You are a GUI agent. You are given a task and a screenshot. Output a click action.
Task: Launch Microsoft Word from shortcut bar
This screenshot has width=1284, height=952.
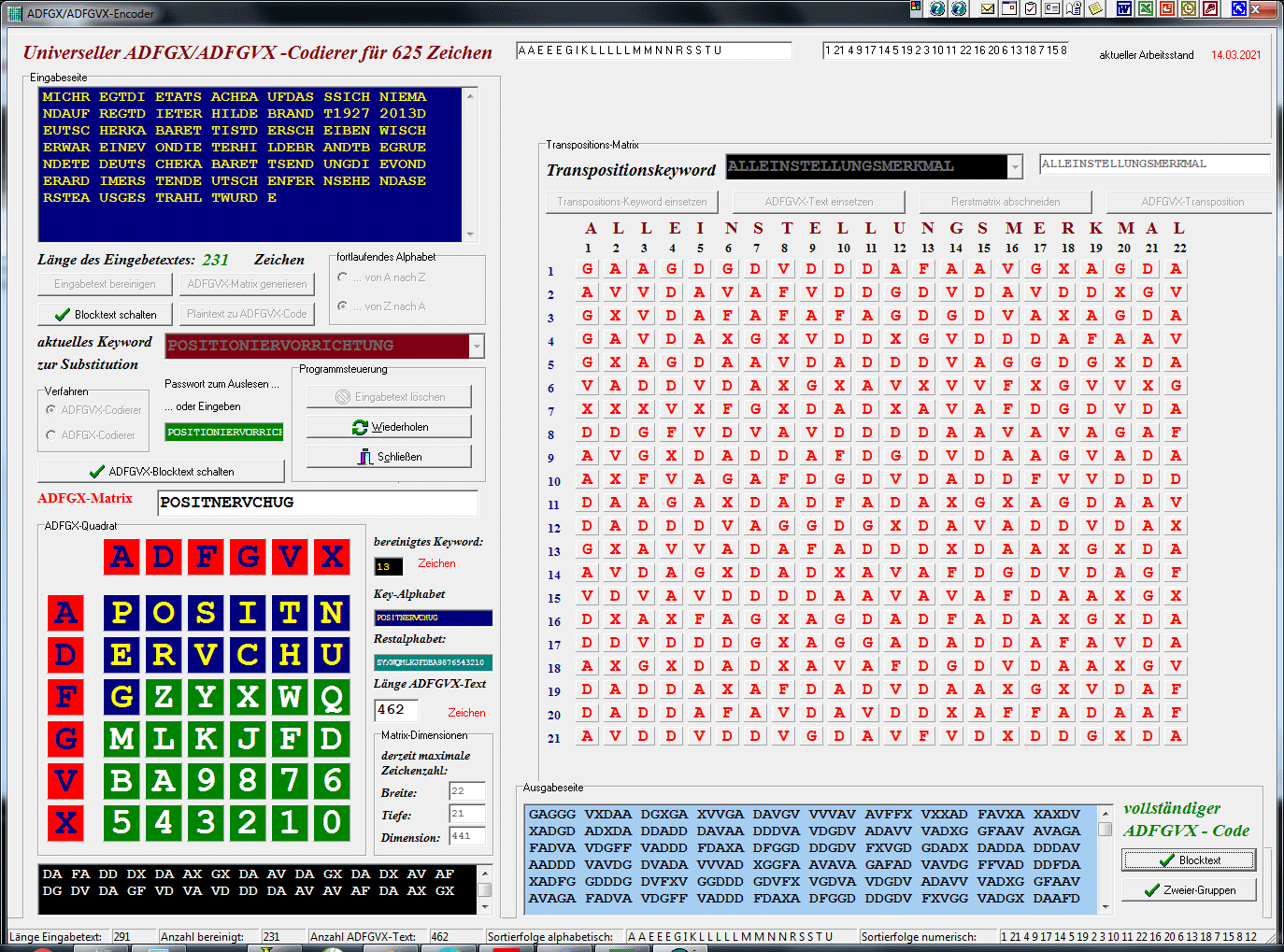tap(1124, 8)
